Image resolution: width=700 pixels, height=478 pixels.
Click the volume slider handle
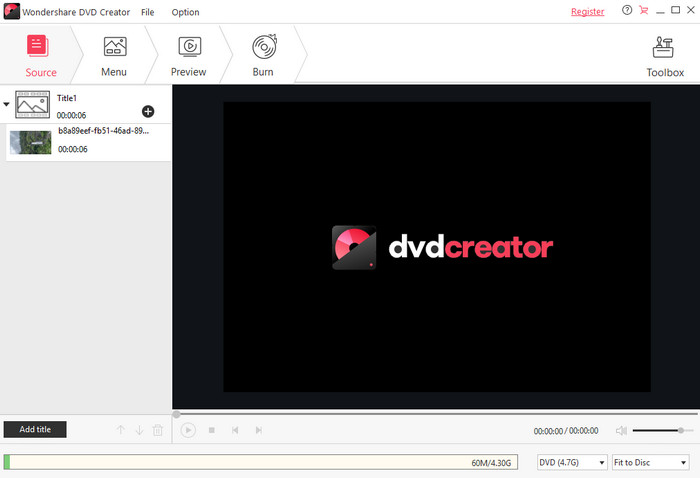[x=681, y=431]
